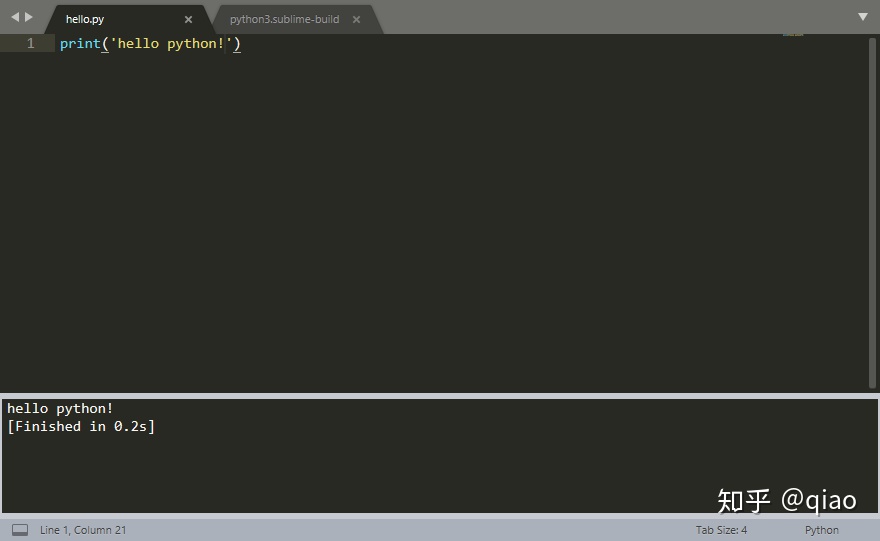Open the tab list dropdown arrow
The image size is (880, 541).
coord(863,17)
